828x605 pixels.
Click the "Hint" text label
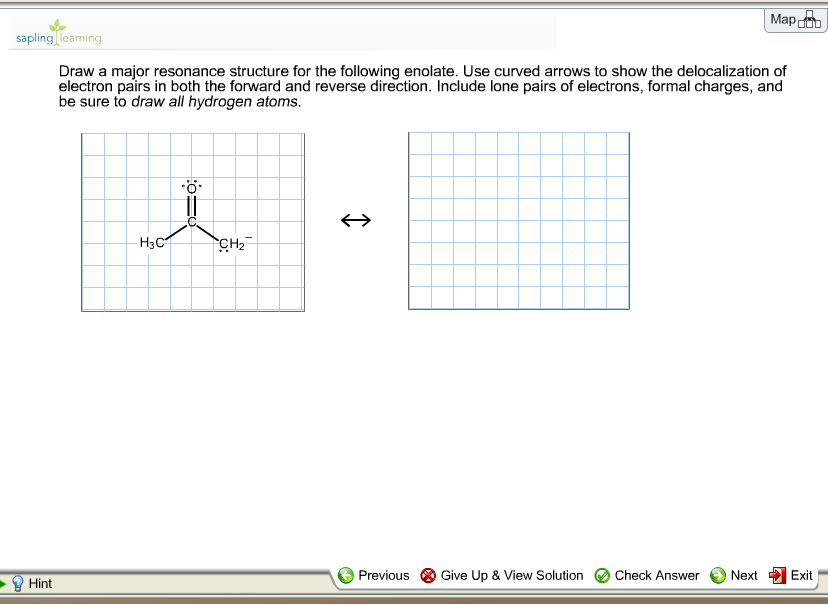coord(39,583)
